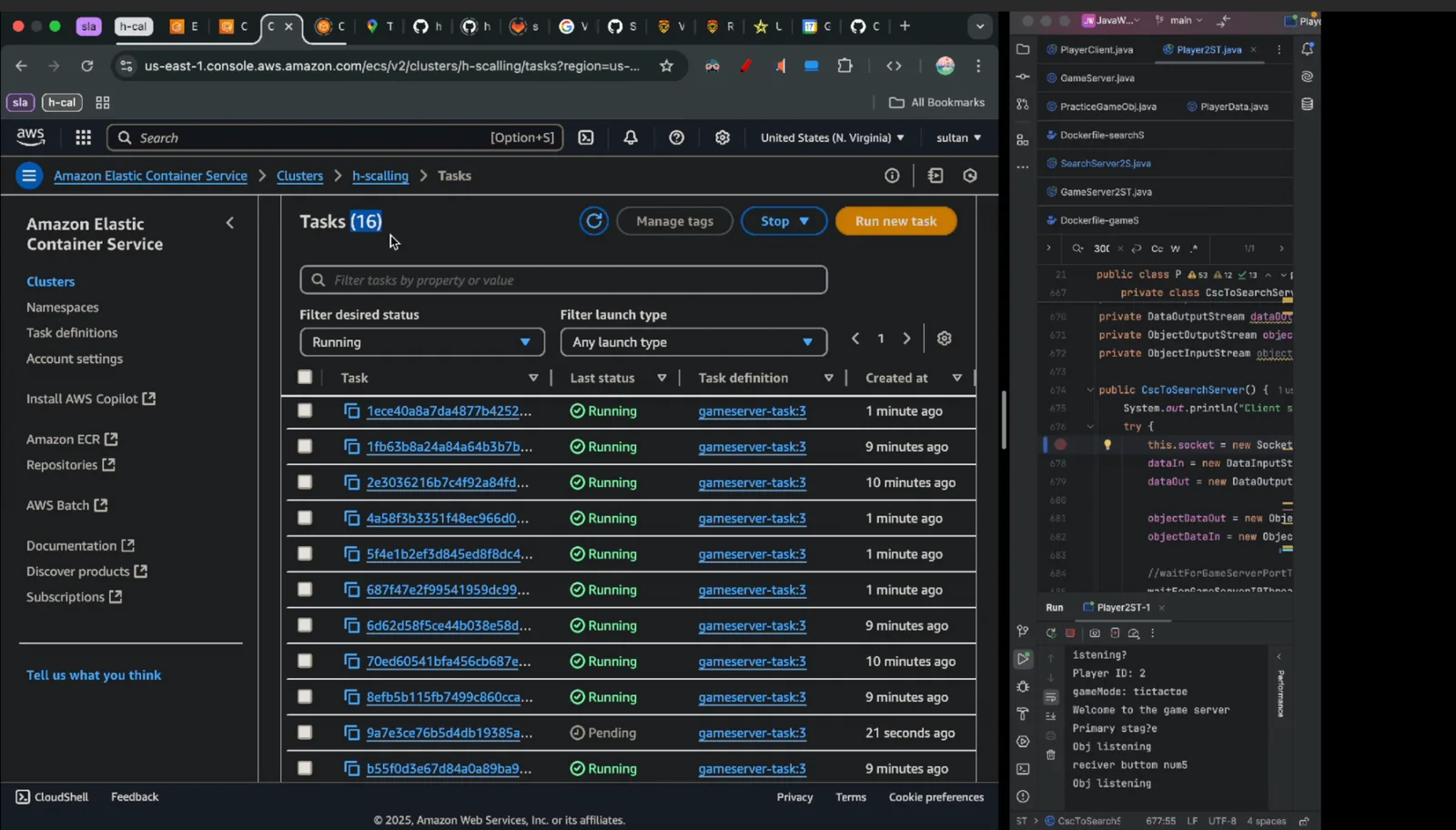
Task: Open the info panel icon in breadcrumb bar
Action: click(892, 176)
